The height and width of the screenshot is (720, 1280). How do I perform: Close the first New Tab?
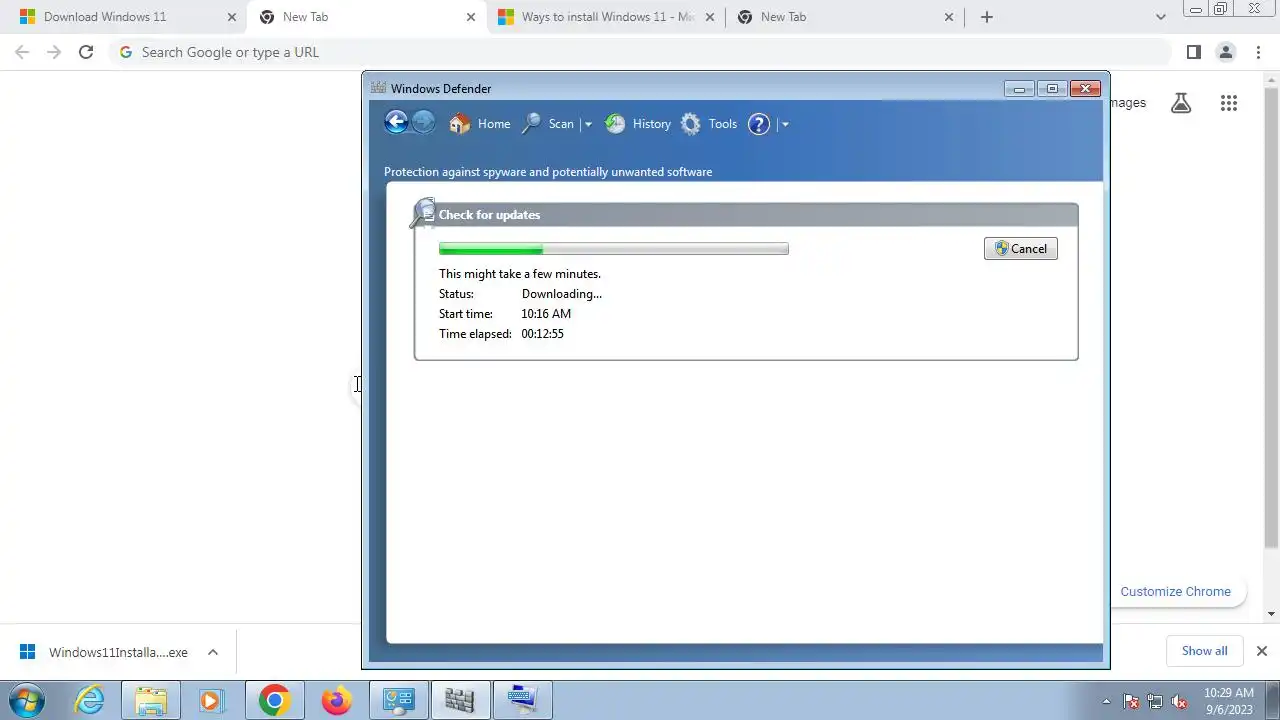tap(471, 17)
